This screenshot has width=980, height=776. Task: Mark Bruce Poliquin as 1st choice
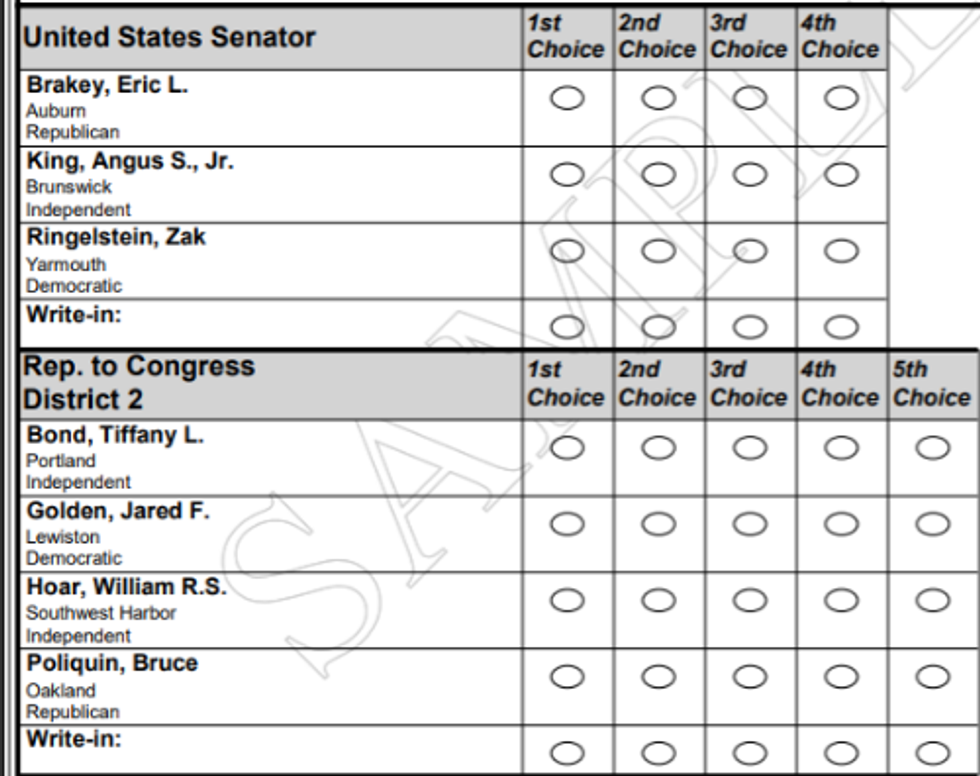click(x=567, y=676)
